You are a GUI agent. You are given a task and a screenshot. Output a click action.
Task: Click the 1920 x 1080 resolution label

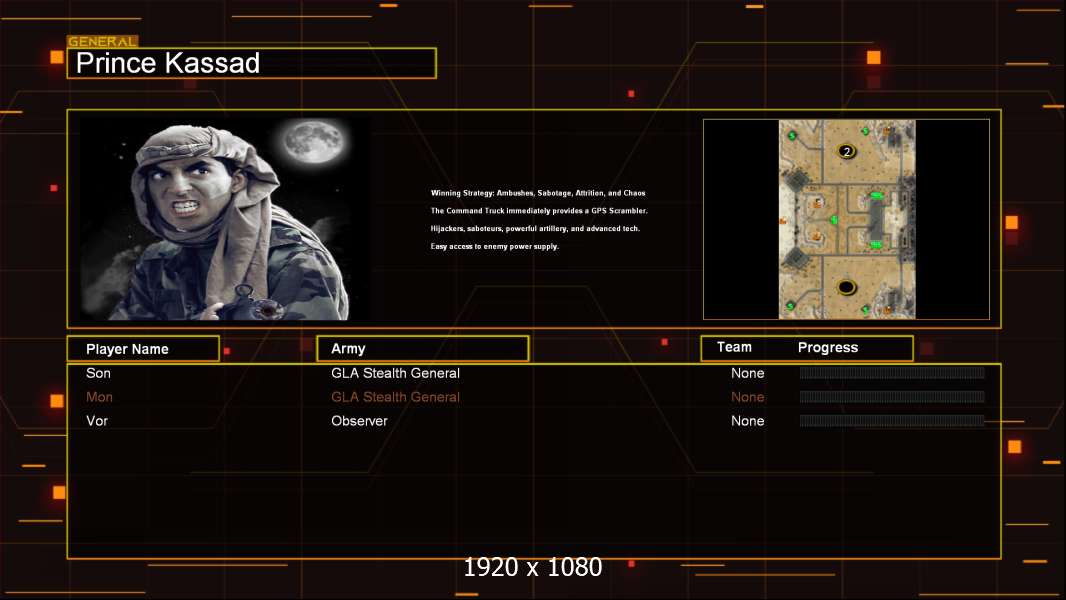[533, 567]
